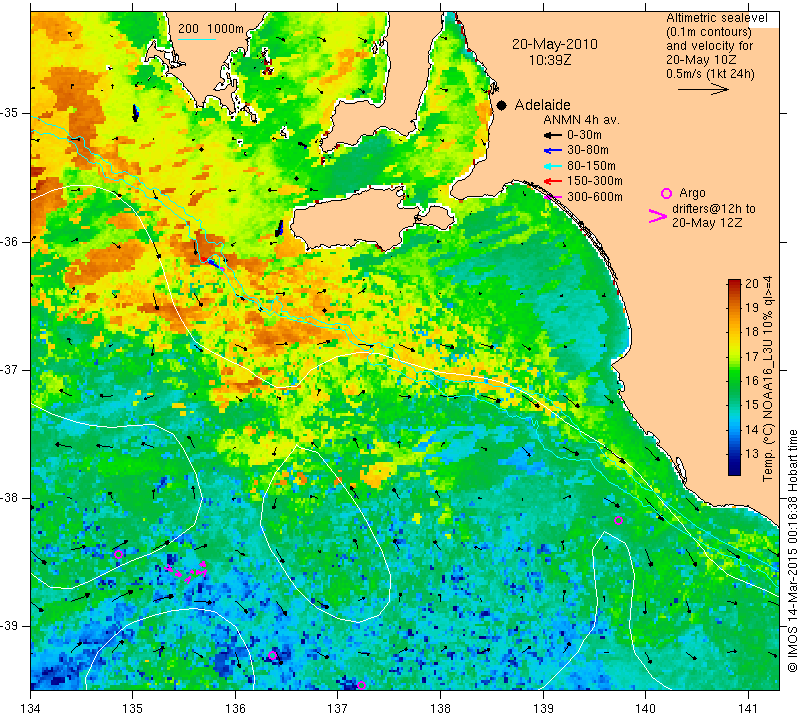The height and width of the screenshot is (720, 800).
Task: Click the magenta drifter V legend symbol
Action: point(657,216)
